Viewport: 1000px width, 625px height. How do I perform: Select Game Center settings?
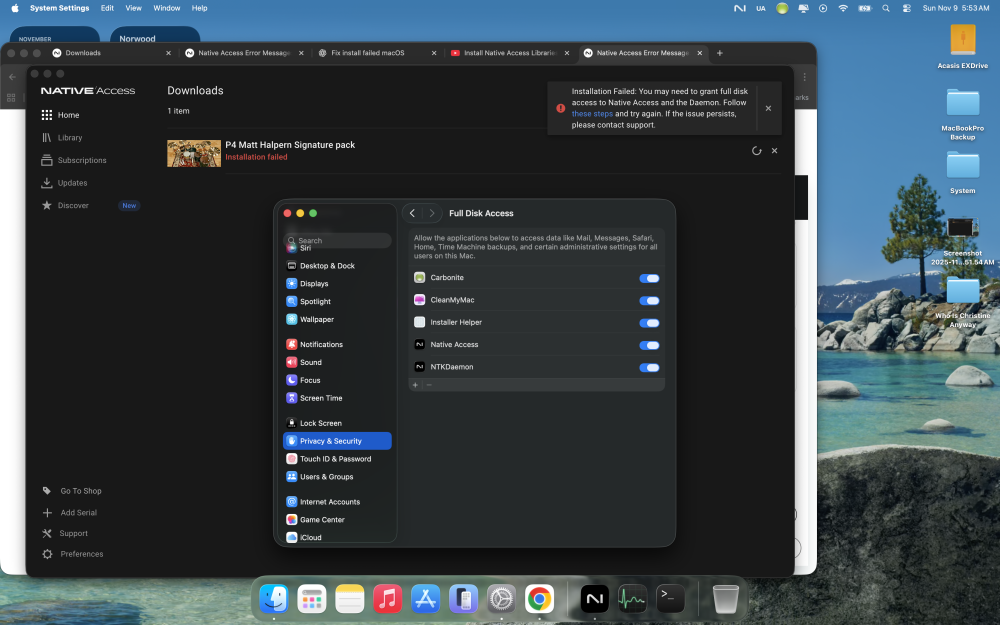coord(337,520)
